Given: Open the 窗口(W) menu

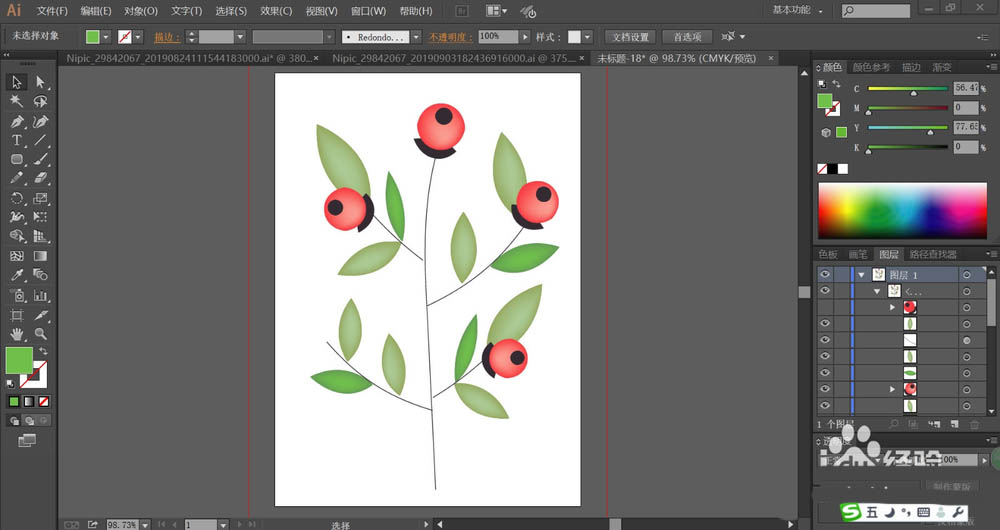Looking at the screenshot, I should coord(368,11).
